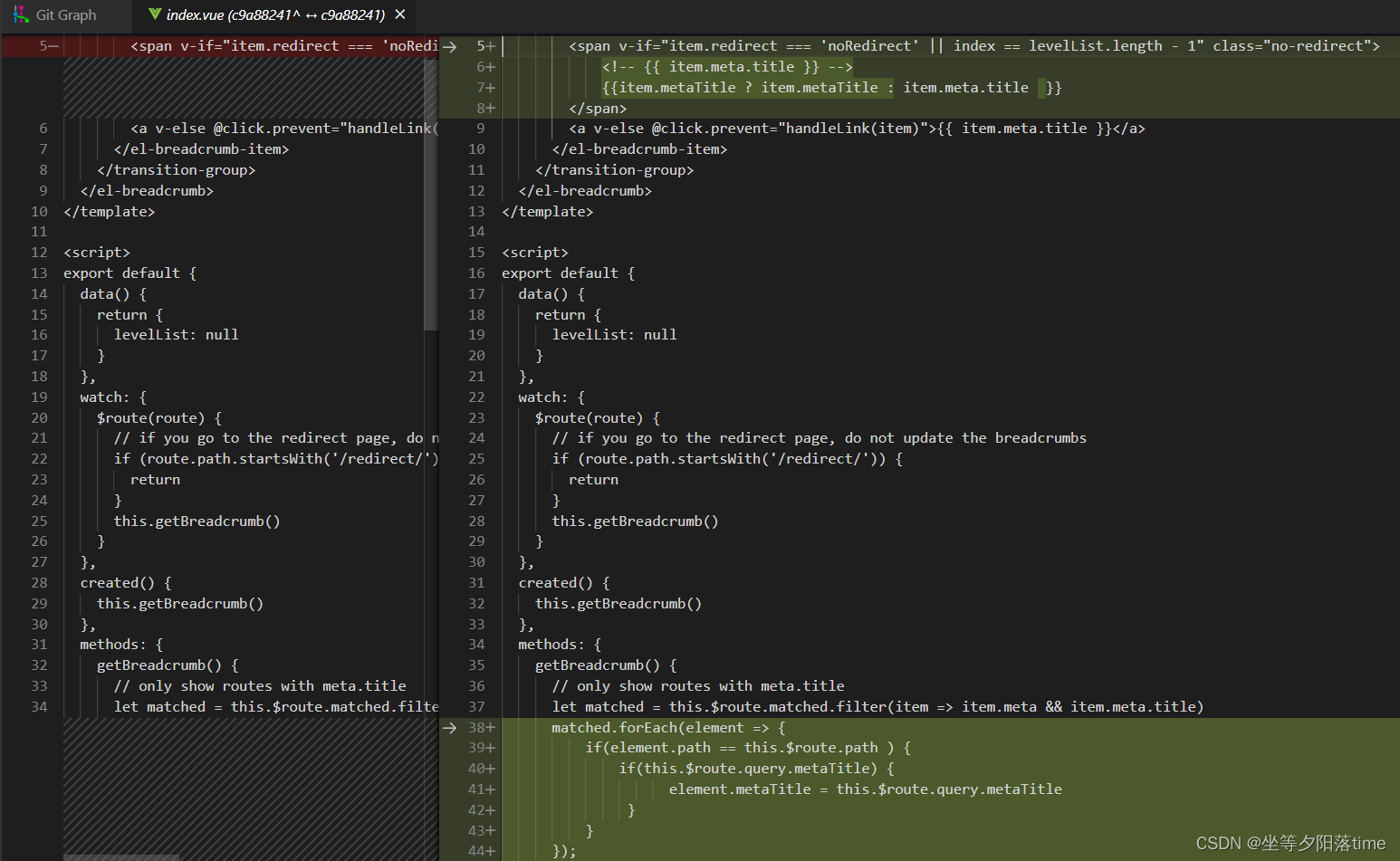
Task: Place cursor on matched.forEach line
Action: click(668, 728)
